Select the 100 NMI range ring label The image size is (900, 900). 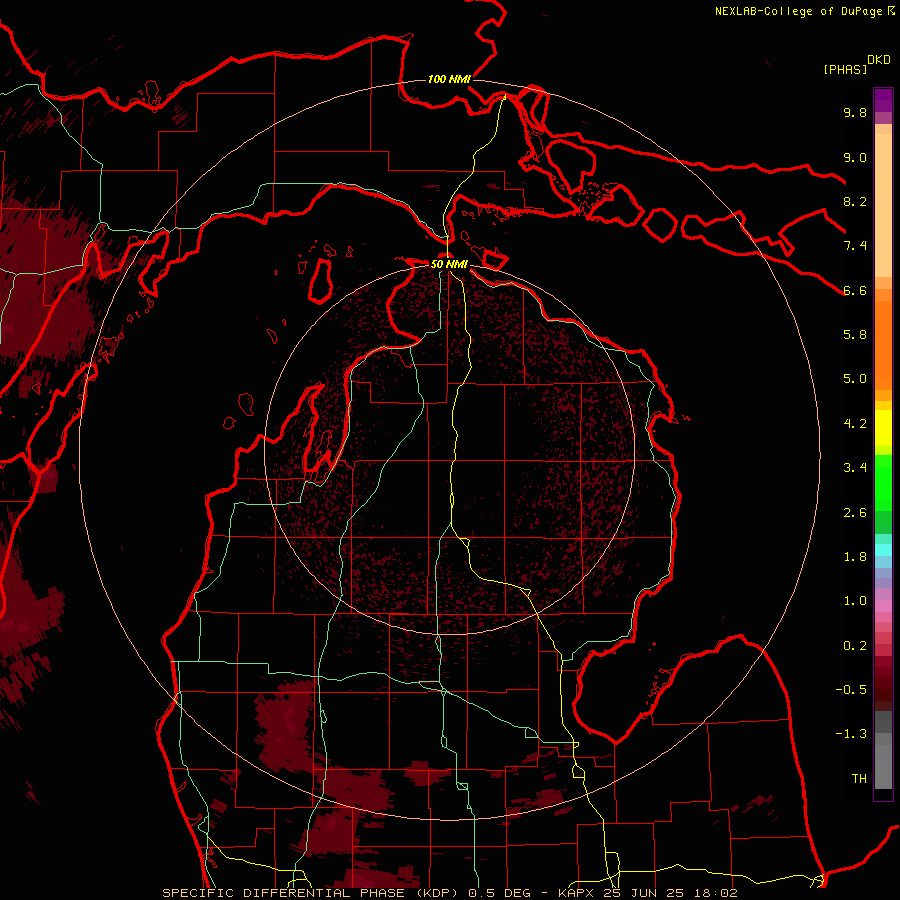pyautogui.click(x=449, y=79)
